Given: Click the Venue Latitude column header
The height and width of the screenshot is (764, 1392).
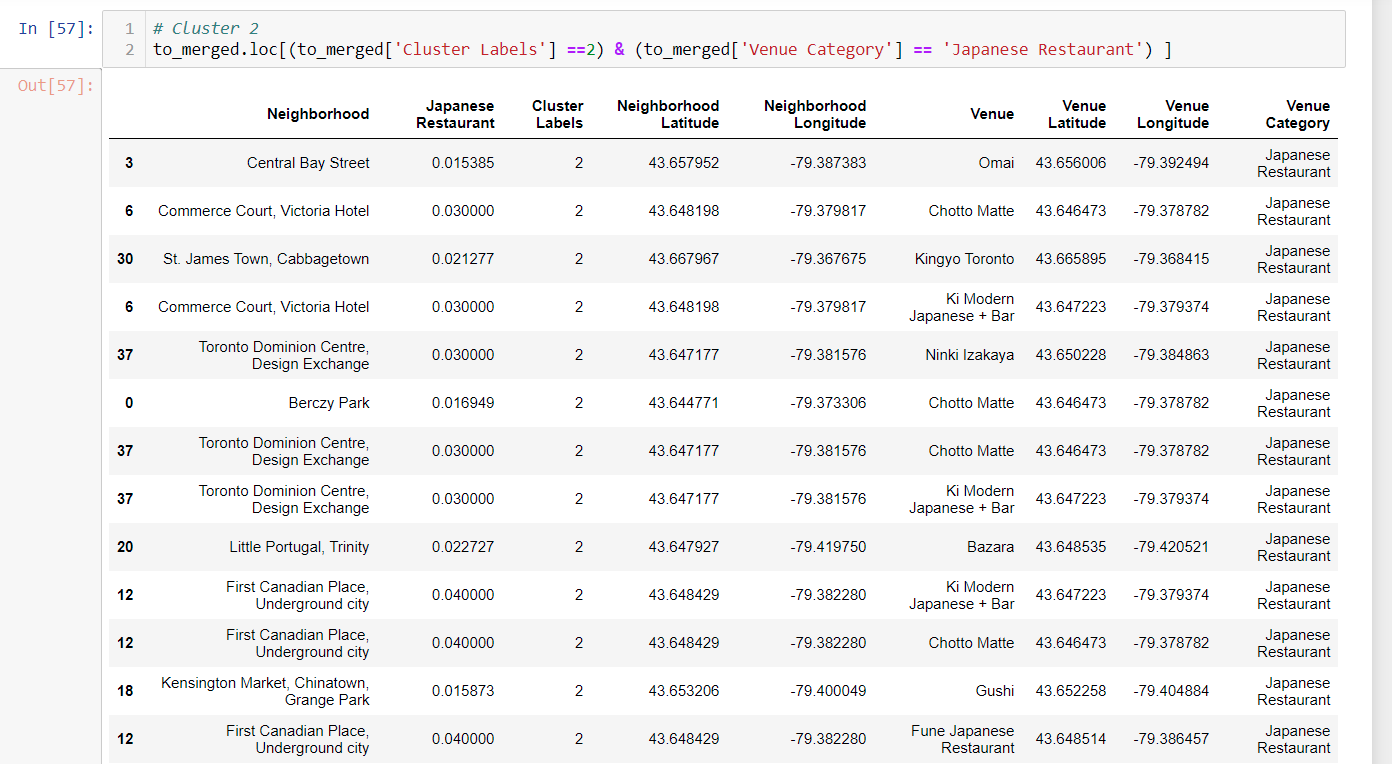Looking at the screenshot, I should (1077, 114).
